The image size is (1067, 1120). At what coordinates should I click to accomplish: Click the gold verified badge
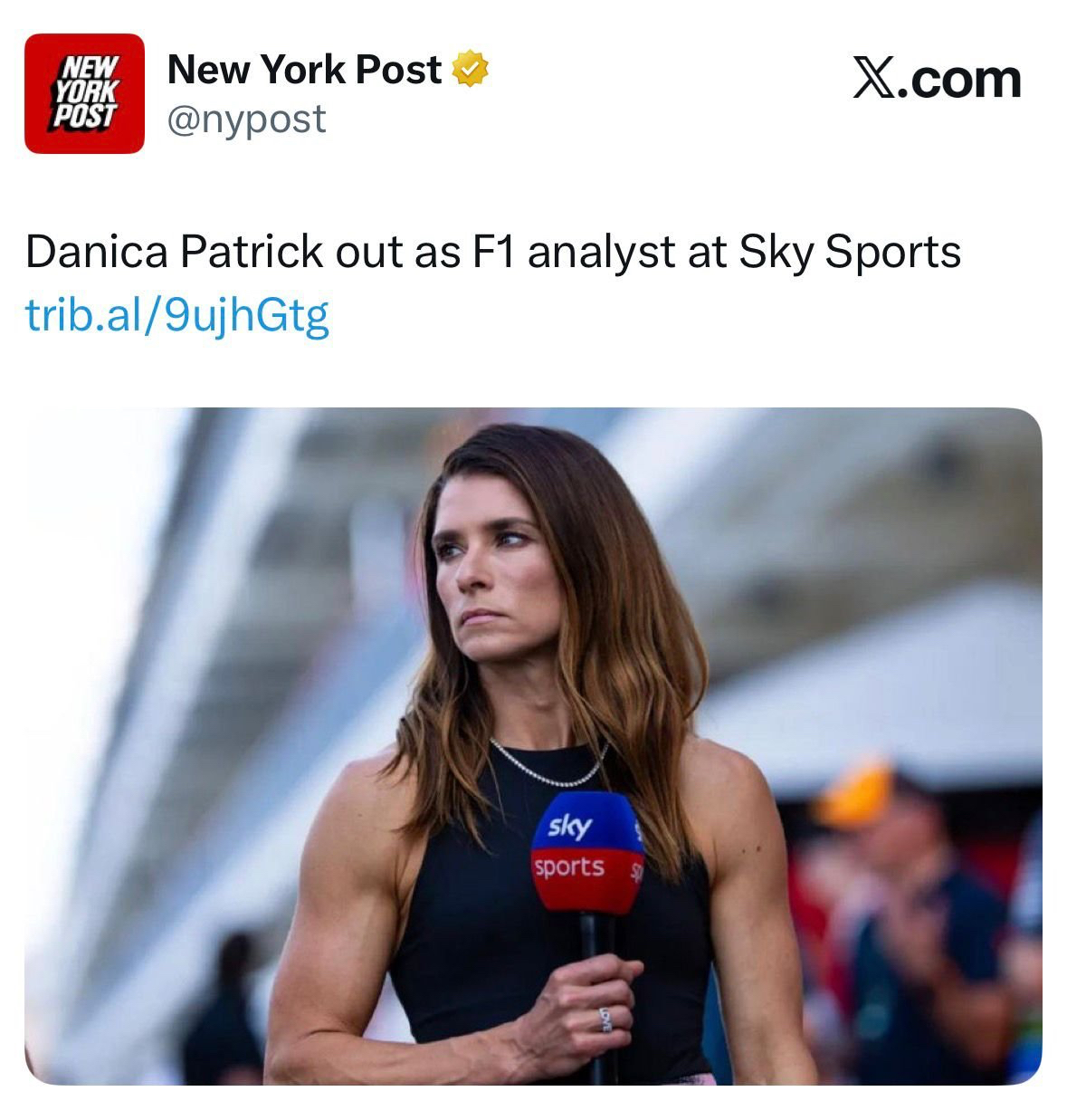470,70
